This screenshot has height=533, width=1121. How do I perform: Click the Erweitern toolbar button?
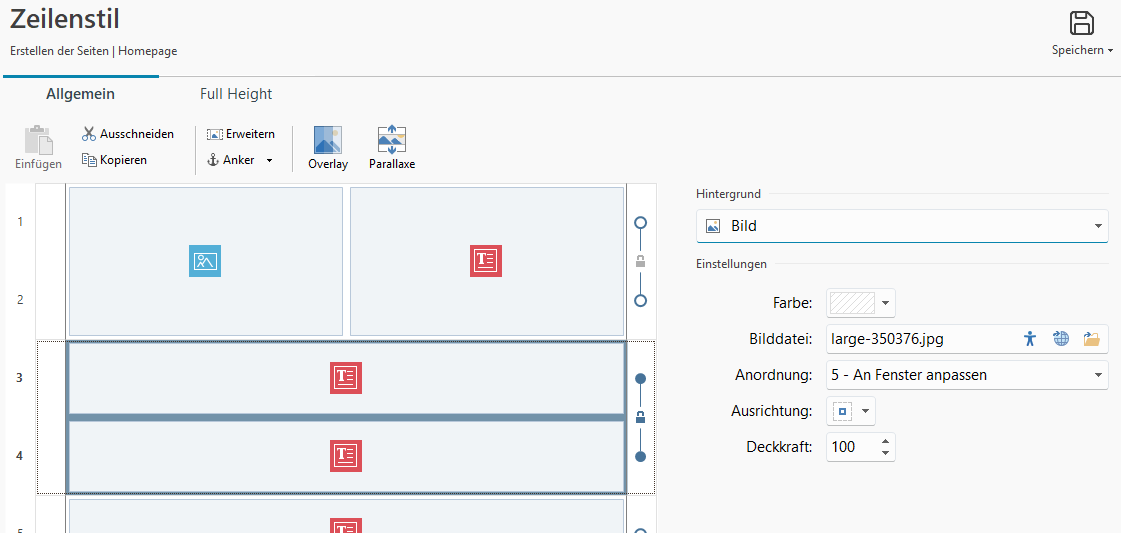click(x=240, y=134)
